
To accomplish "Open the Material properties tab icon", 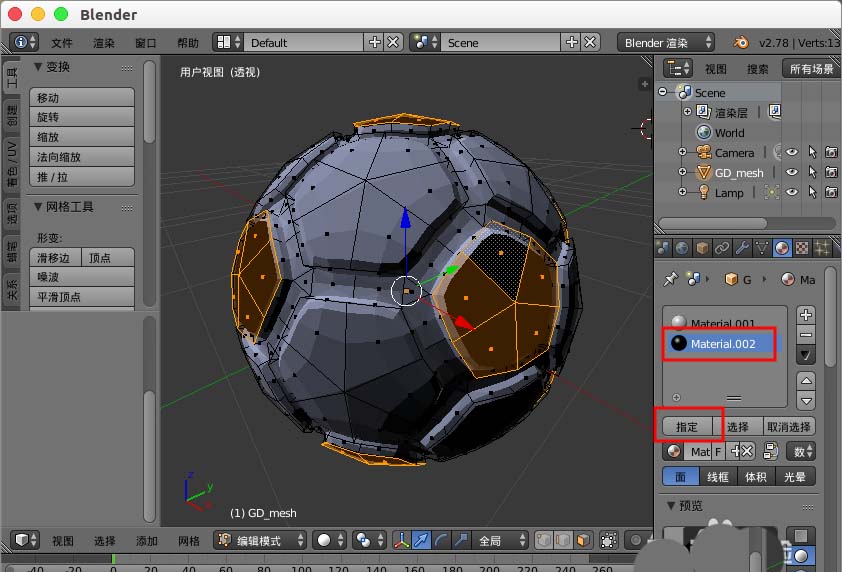I will click(782, 248).
